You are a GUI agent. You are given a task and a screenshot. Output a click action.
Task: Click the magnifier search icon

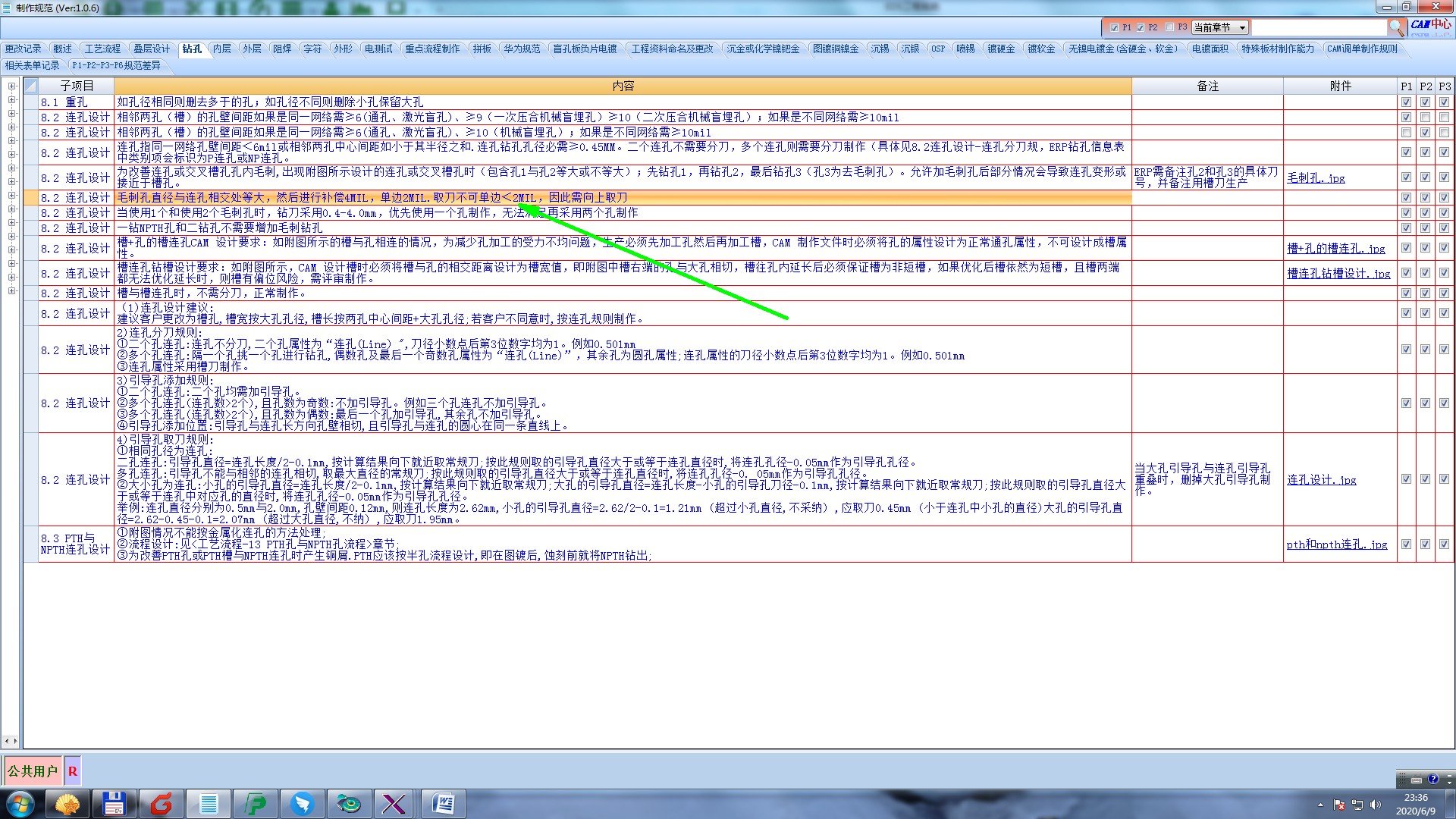click(1396, 27)
